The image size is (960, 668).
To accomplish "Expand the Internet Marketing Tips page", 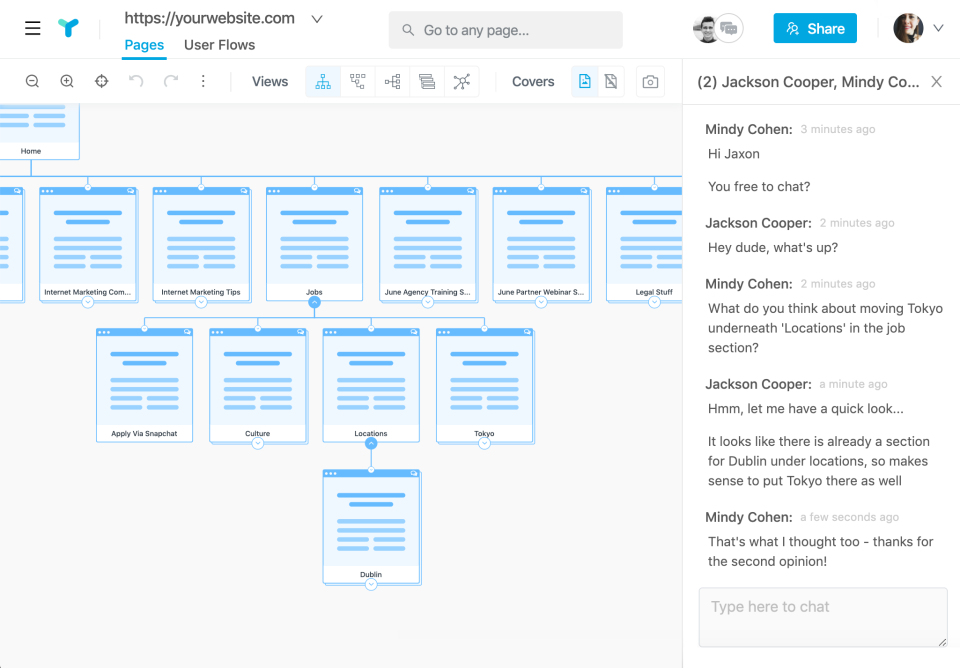I will coord(201,302).
